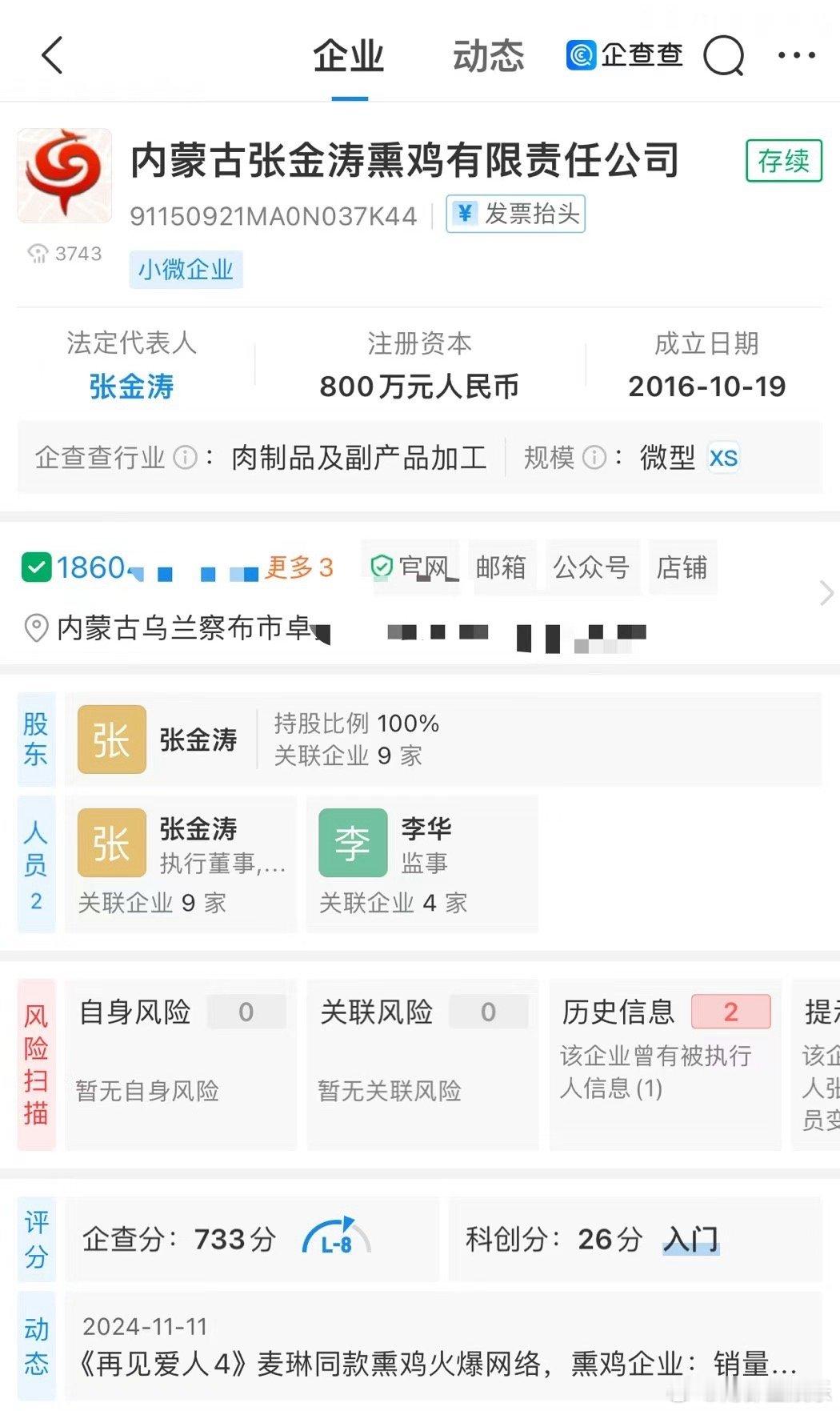
Task: Open the 历史信息 card
Action: click(665, 1064)
